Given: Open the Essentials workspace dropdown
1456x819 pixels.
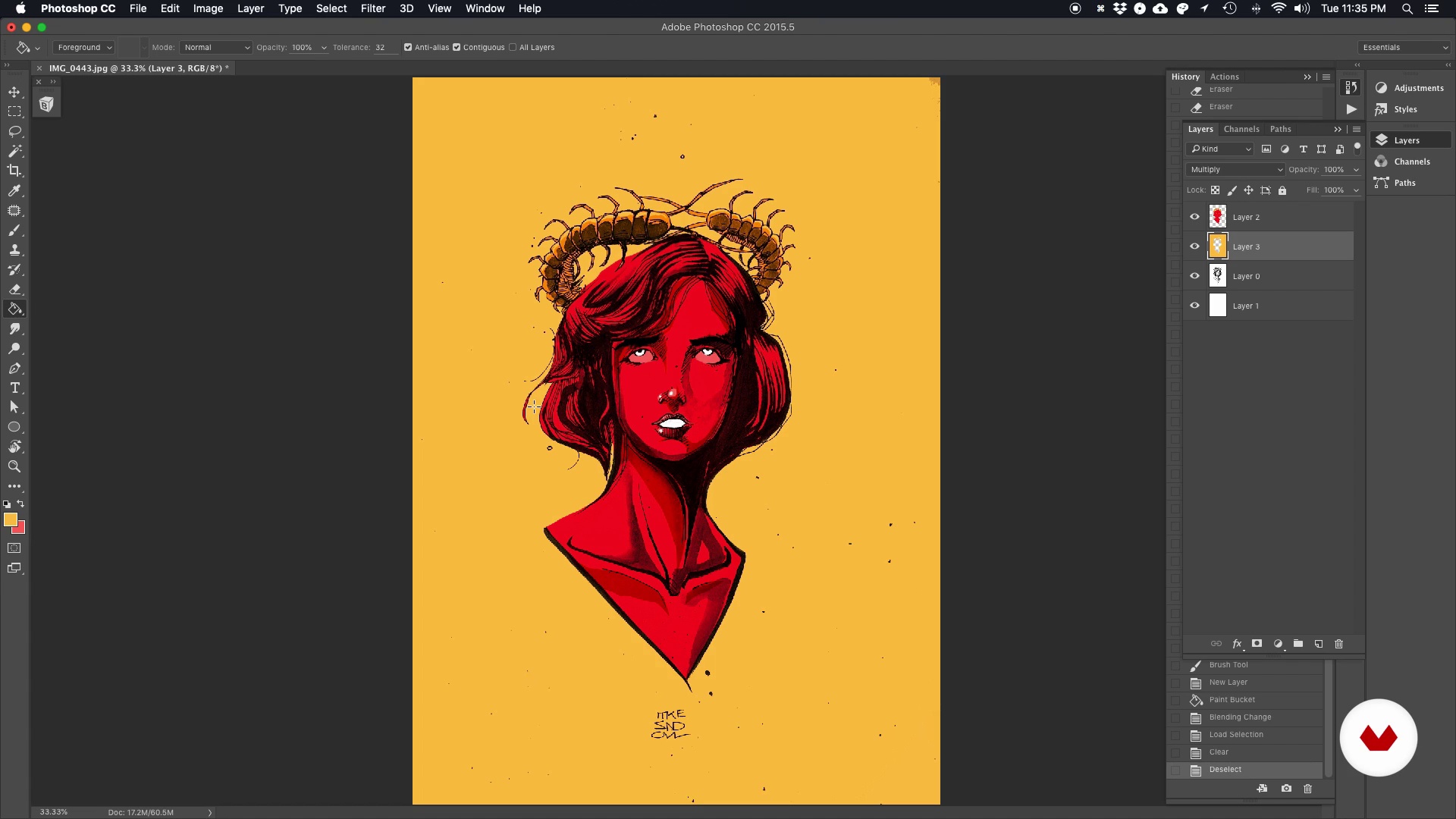Looking at the screenshot, I should pos(1404,47).
